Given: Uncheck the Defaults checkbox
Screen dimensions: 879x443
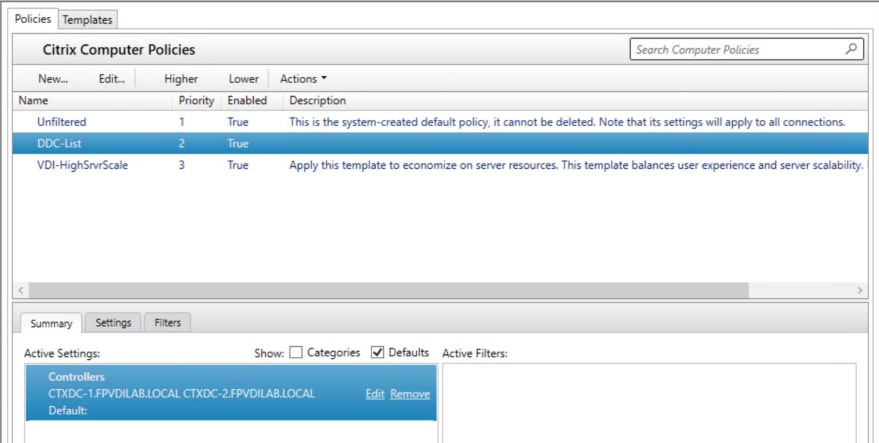Looking at the screenshot, I should (378, 353).
